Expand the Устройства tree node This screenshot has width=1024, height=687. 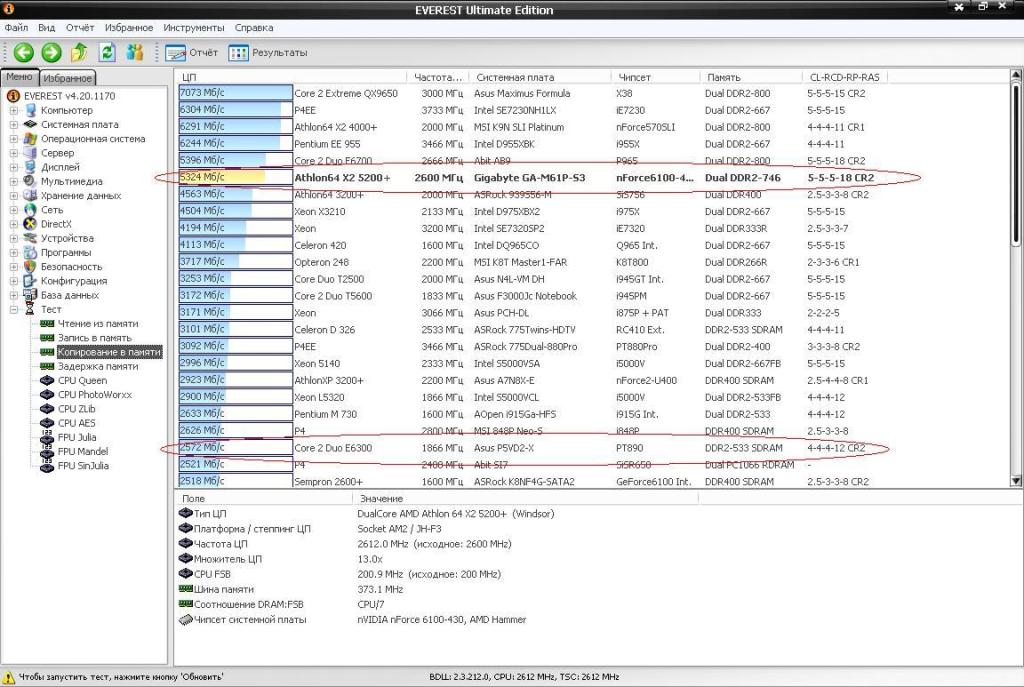14,238
